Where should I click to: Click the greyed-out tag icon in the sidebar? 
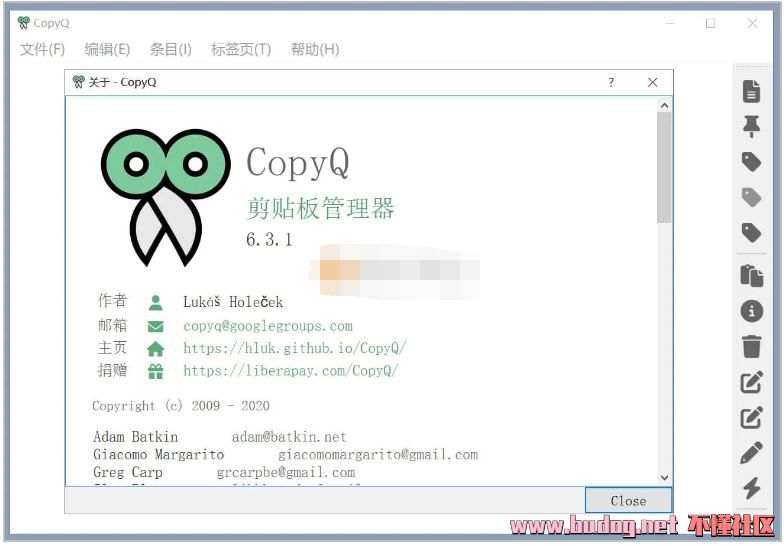pos(751,197)
